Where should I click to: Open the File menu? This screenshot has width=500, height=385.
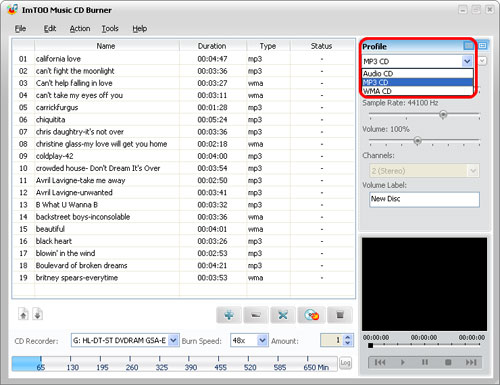(x=20, y=29)
